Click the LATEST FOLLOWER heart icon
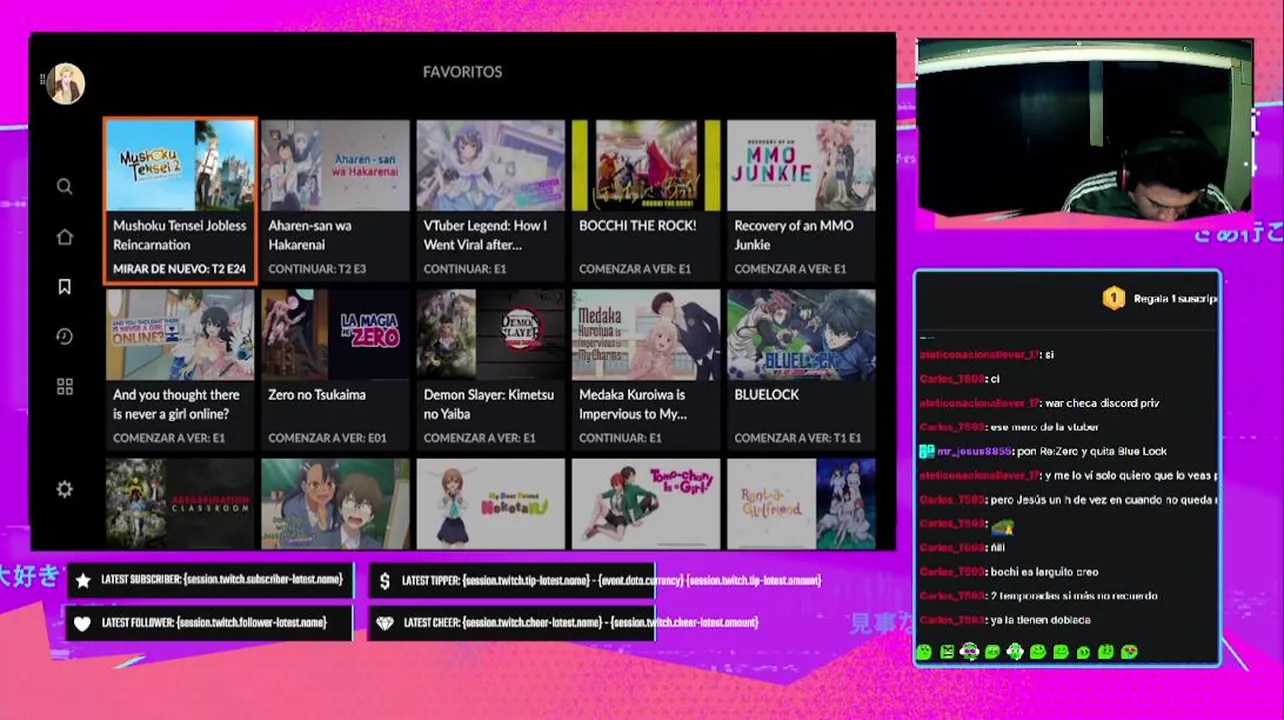 click(83, 623)
